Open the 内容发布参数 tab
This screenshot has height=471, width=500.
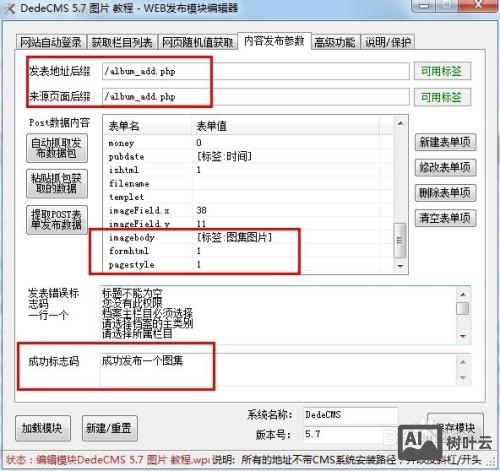click(274, 41)
